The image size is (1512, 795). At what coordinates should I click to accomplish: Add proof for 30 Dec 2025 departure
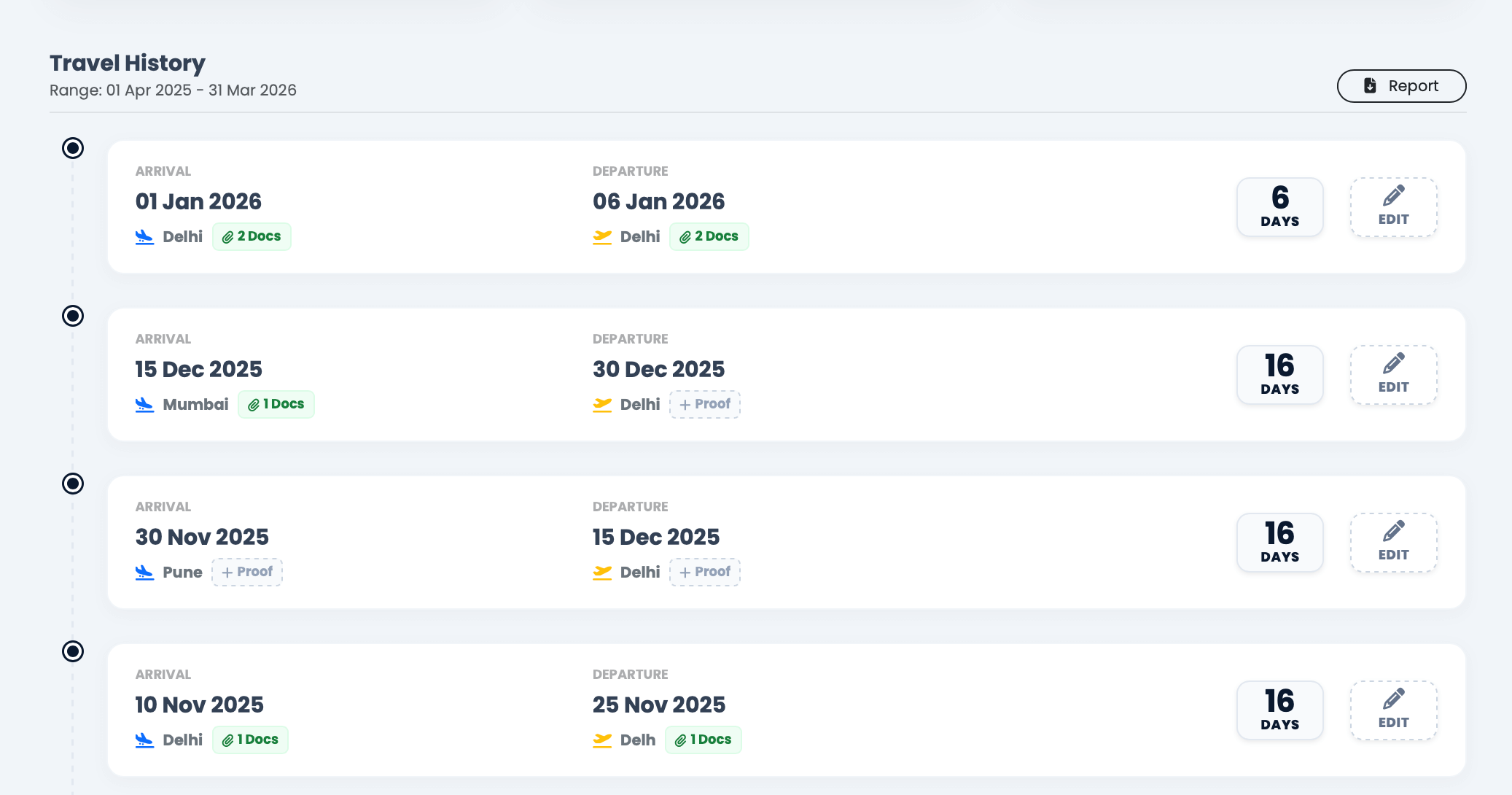pos(705,404)
